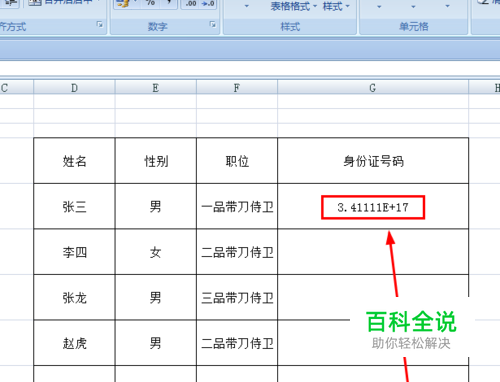This screenshot has height=382, width=500.
Task: Click the decrease decimal button
Action: click(x=208, y=4)
